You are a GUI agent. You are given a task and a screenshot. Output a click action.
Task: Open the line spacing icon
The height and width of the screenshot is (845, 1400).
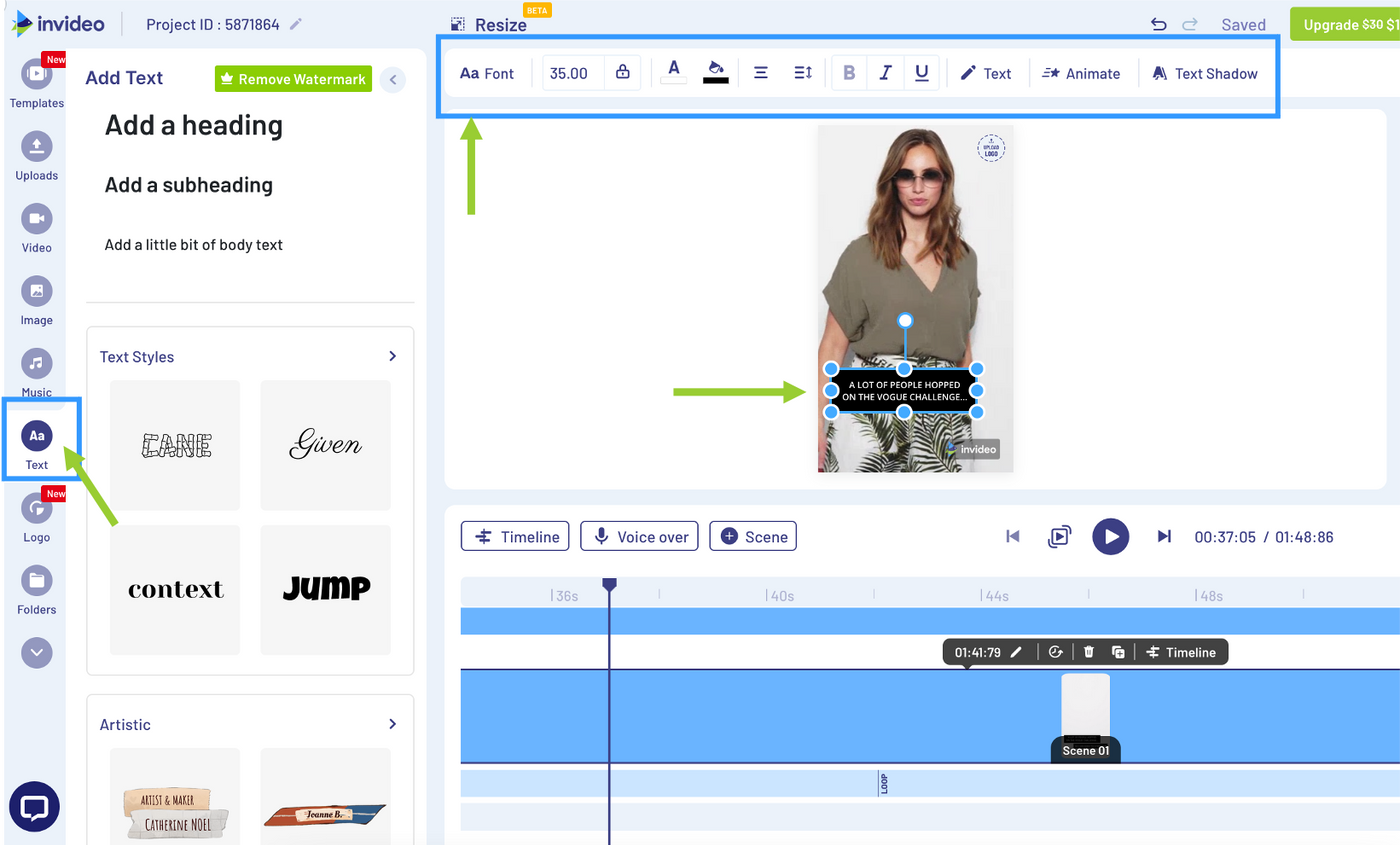[x=802, y=73]
